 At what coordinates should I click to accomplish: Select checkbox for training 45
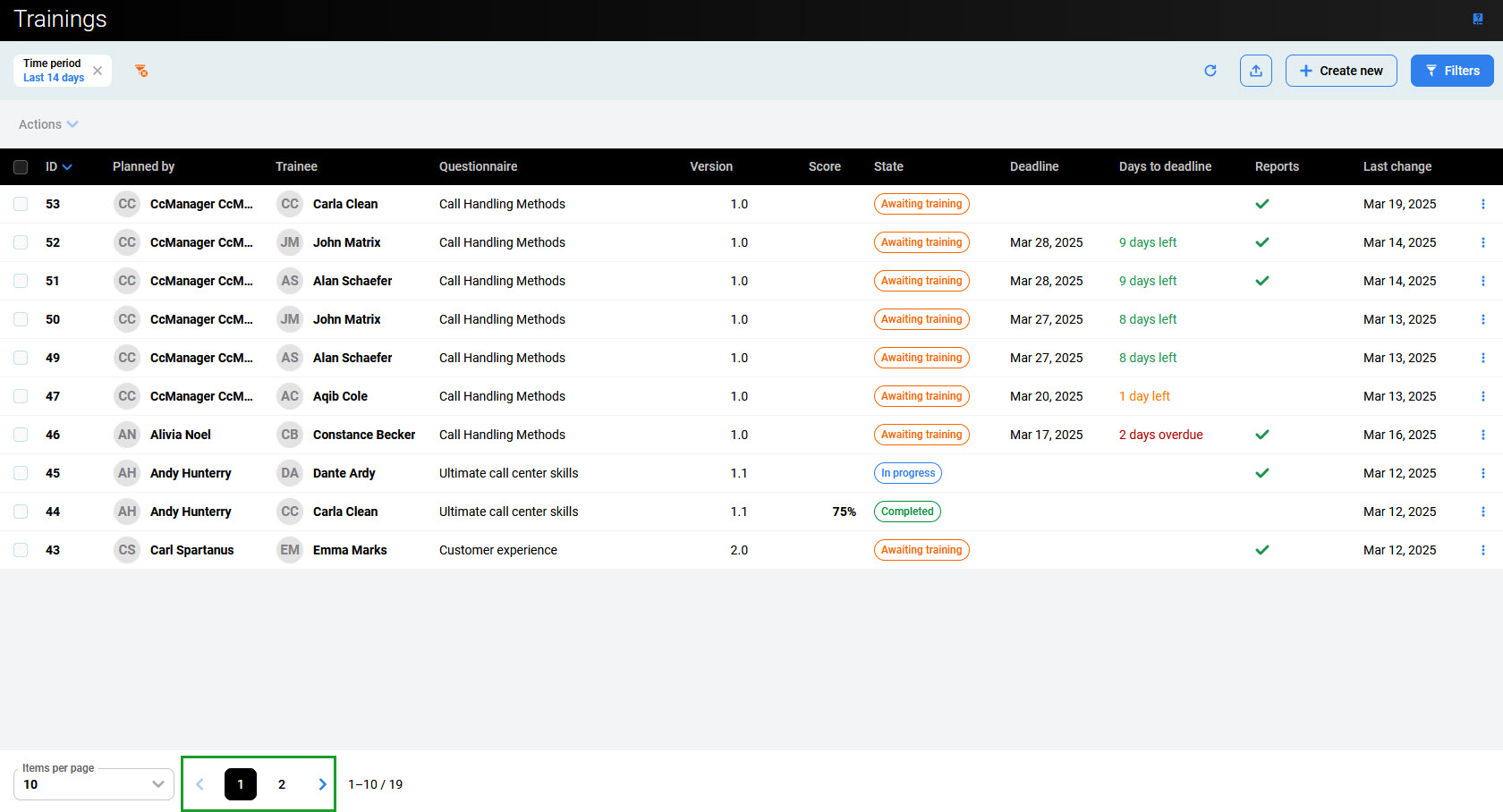coord(21,473)
